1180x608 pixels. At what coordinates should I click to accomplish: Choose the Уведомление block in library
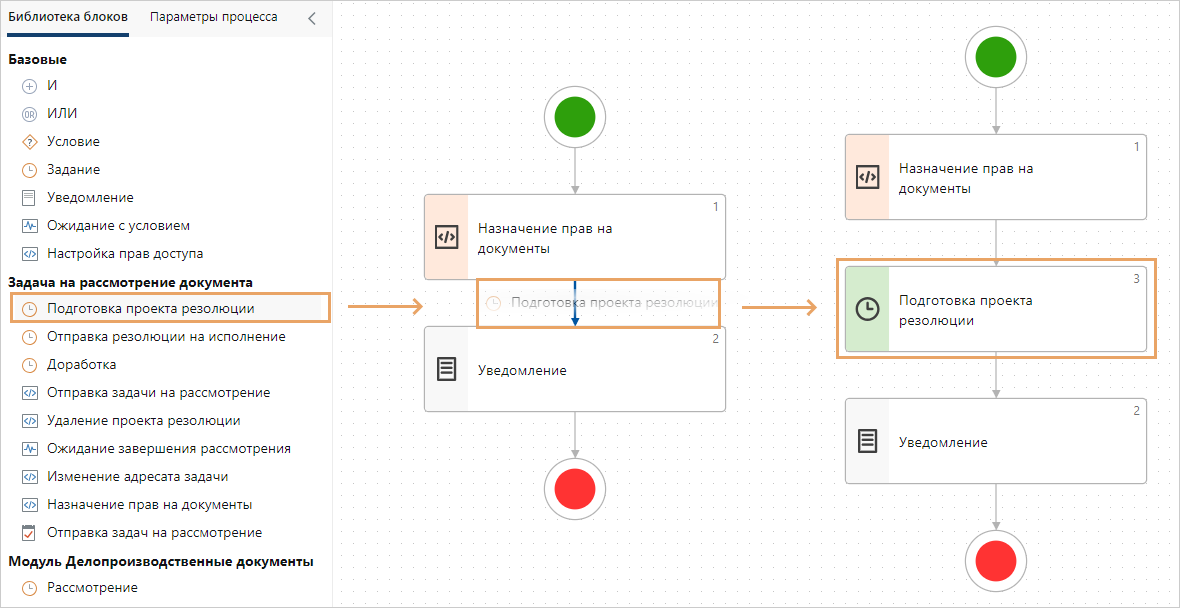[x=90, y=198]
